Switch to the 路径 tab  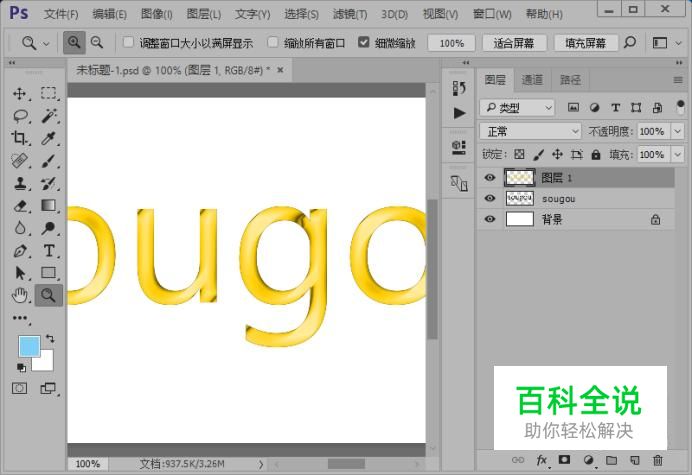(571, 80)
